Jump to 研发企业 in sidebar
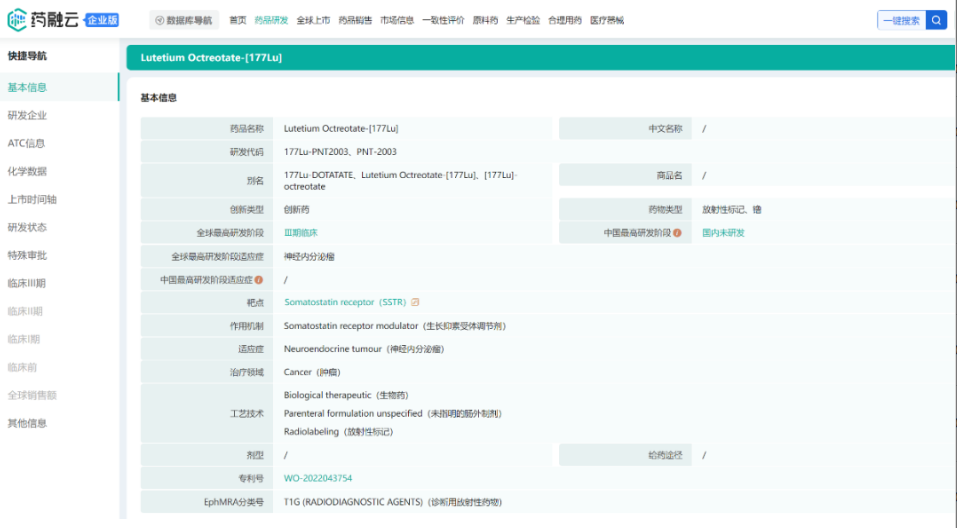This screenshot has height=528, width=957. (28, 115)
